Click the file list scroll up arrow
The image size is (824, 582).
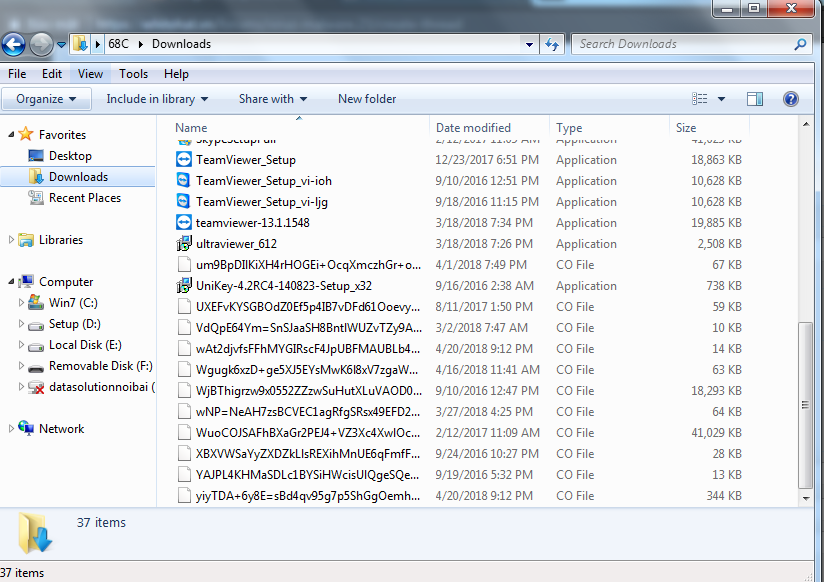(806, 124)
